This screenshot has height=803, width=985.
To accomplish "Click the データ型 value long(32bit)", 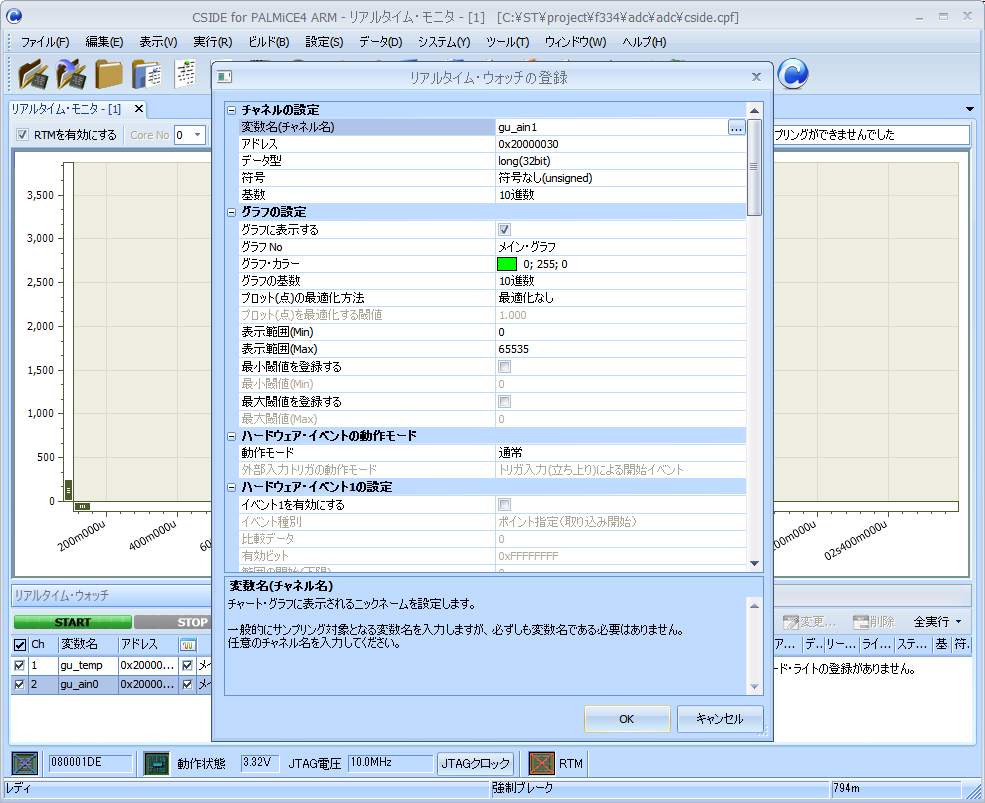I will click(x=621, y=161).
